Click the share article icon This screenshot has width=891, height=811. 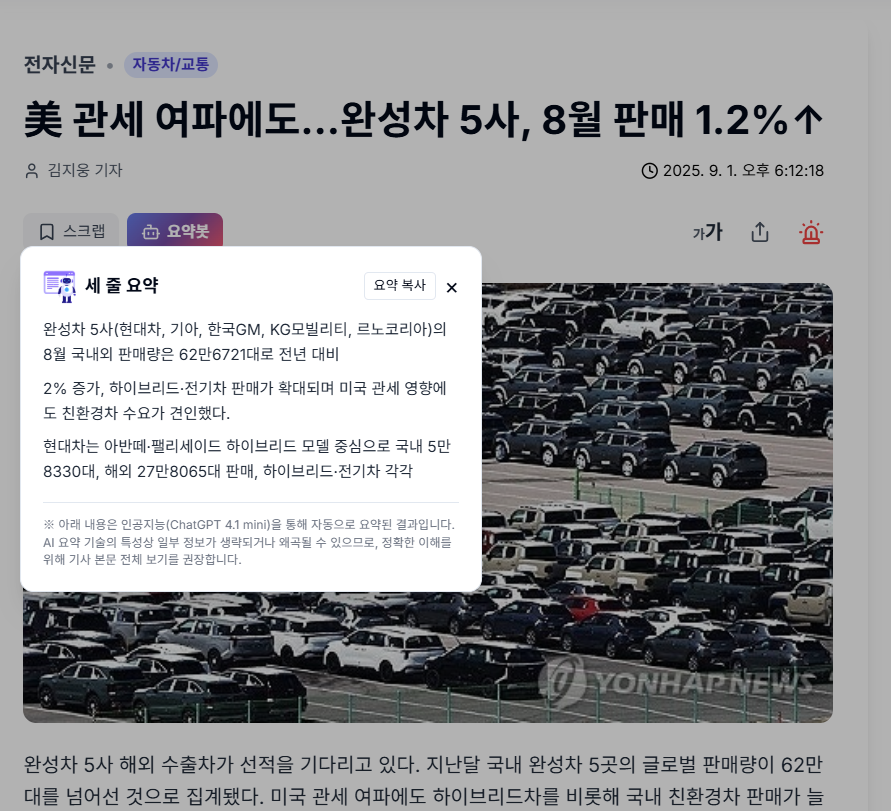coord(760,232)
